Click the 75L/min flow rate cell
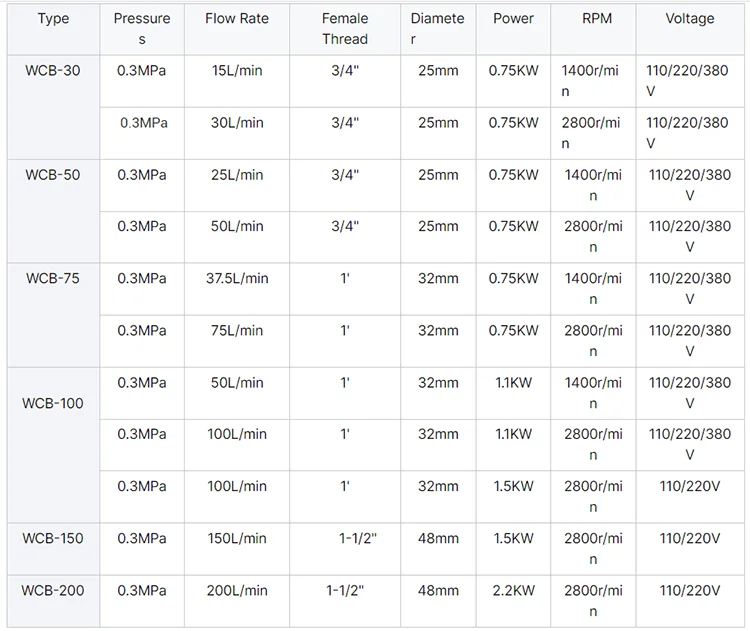750x631 pixels. 237,341
